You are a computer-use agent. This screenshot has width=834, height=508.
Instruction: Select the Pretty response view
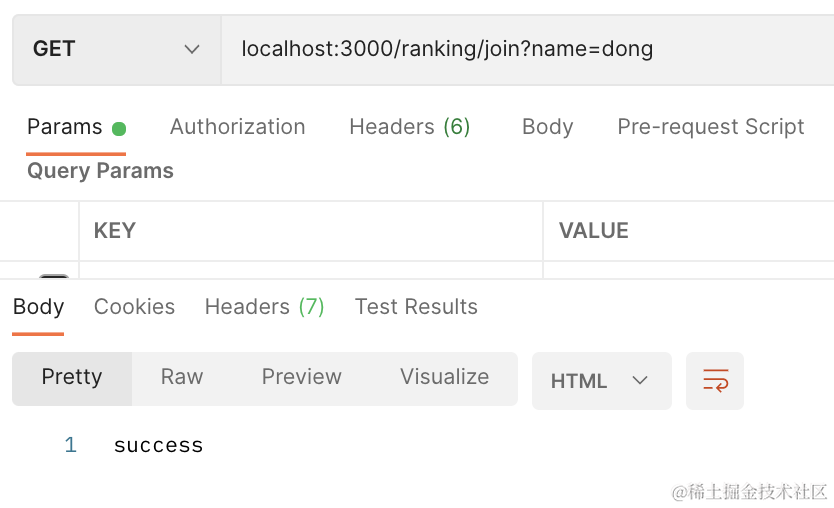click(72, 377)
